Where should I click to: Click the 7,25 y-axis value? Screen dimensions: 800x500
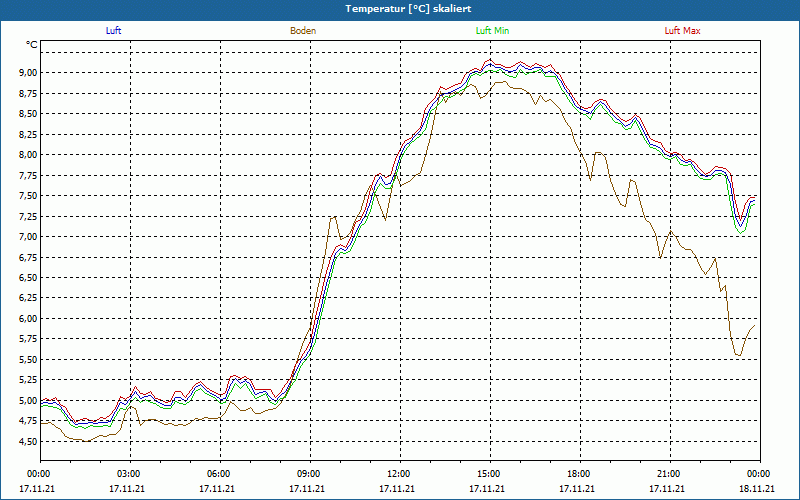tap(28, 216)
